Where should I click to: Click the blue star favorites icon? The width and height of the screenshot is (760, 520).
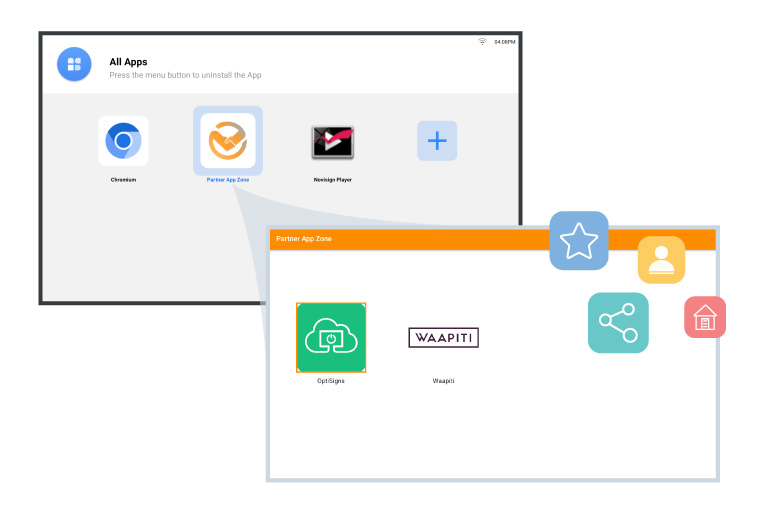(579, 241)
